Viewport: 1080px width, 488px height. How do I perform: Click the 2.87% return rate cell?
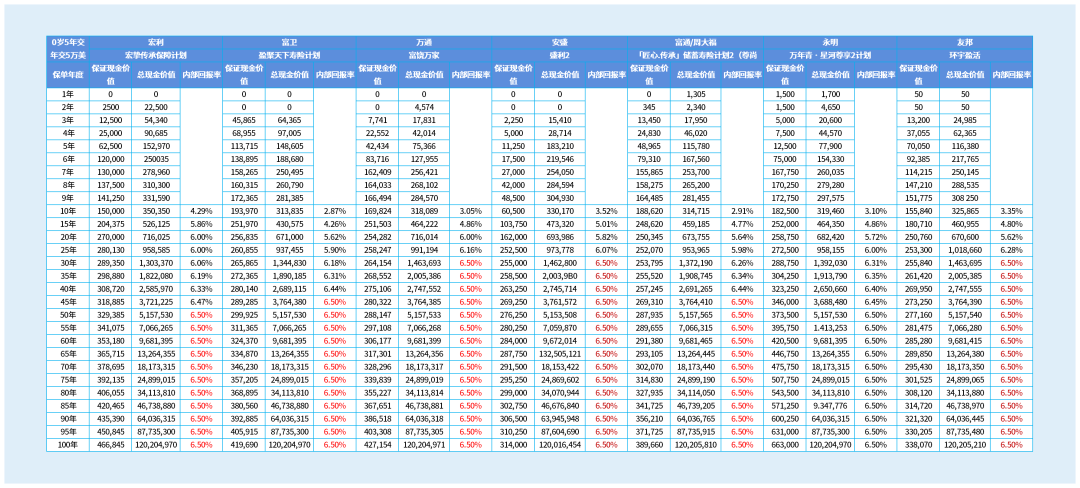pyautogui.click(x=334, y=211)
